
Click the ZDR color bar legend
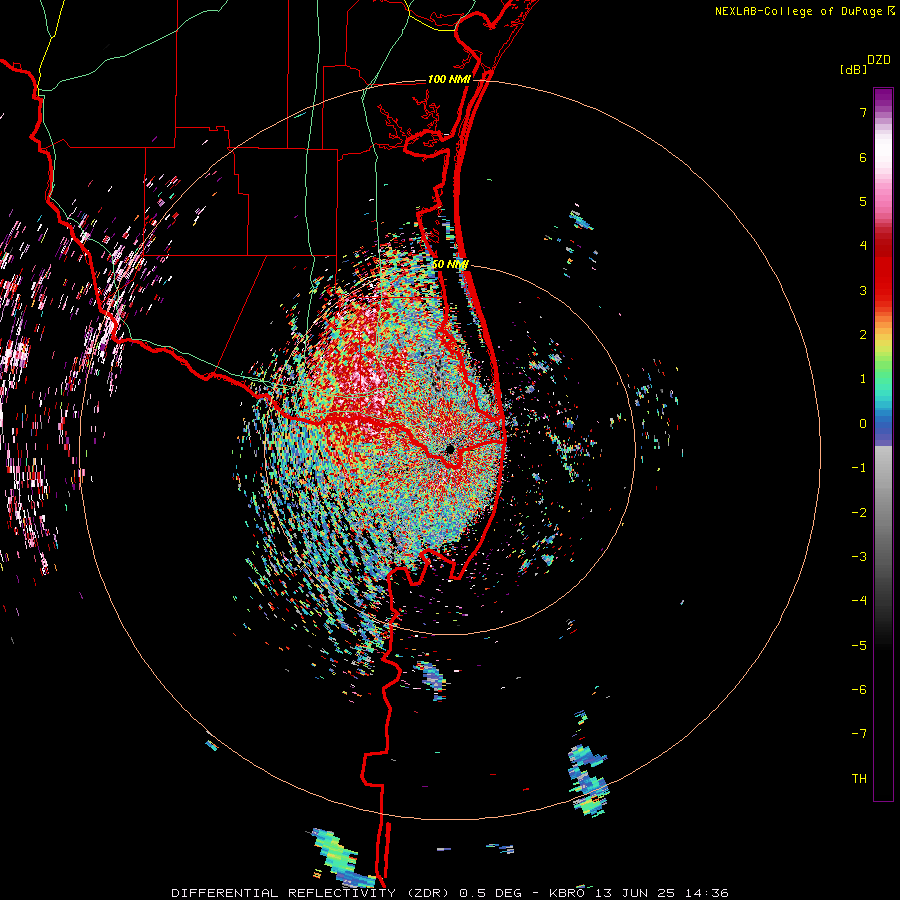pyautogui.click(x=883, y=444)
